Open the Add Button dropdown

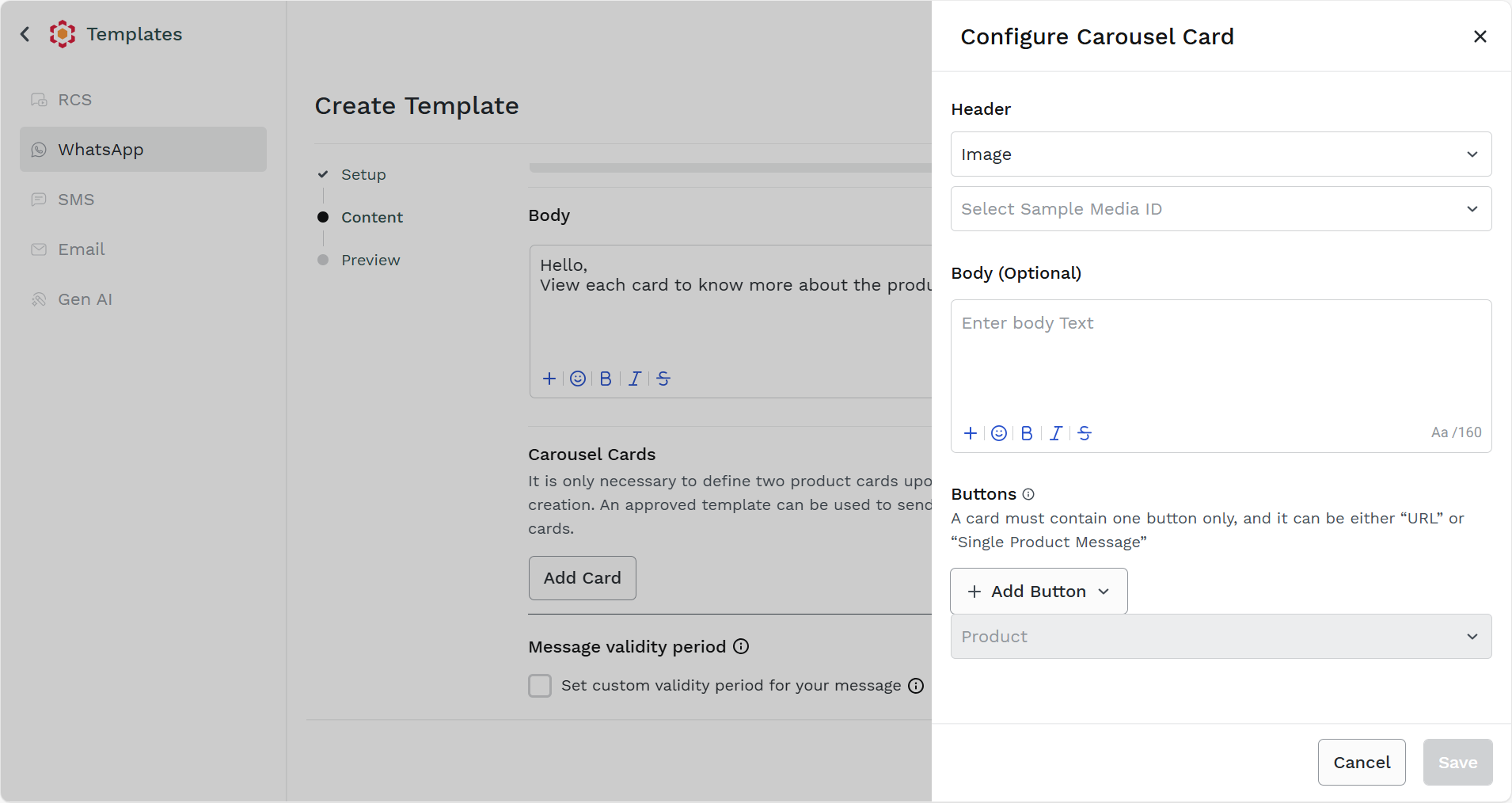(1039, 592)
